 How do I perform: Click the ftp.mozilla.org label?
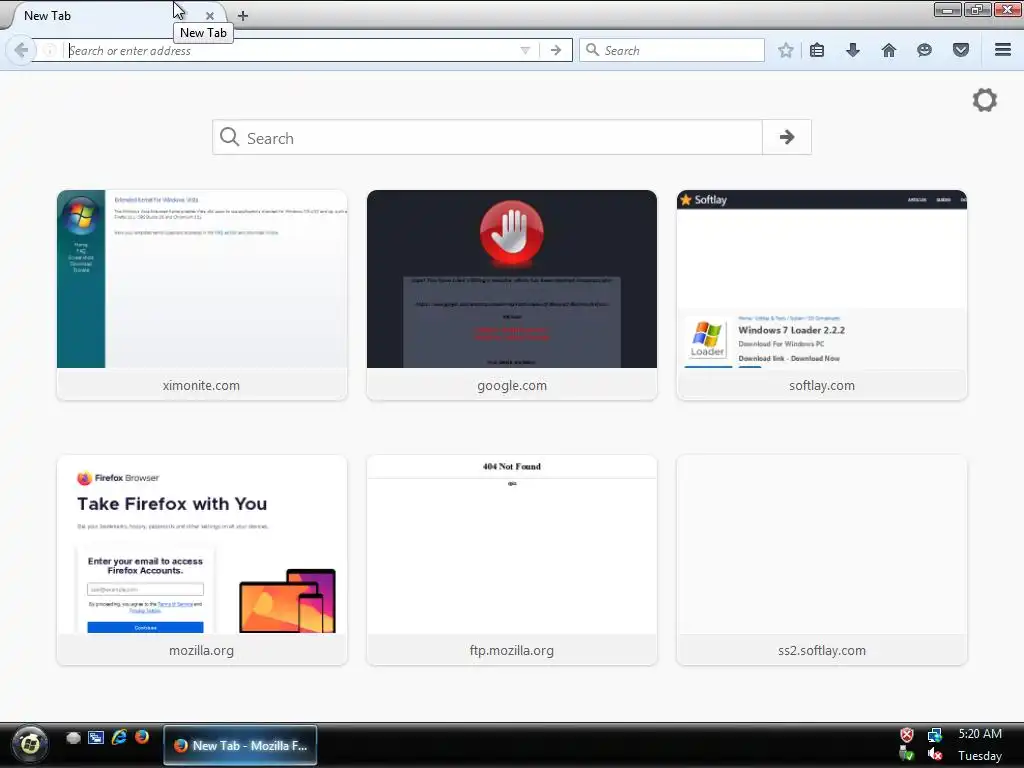coord(512,650)
